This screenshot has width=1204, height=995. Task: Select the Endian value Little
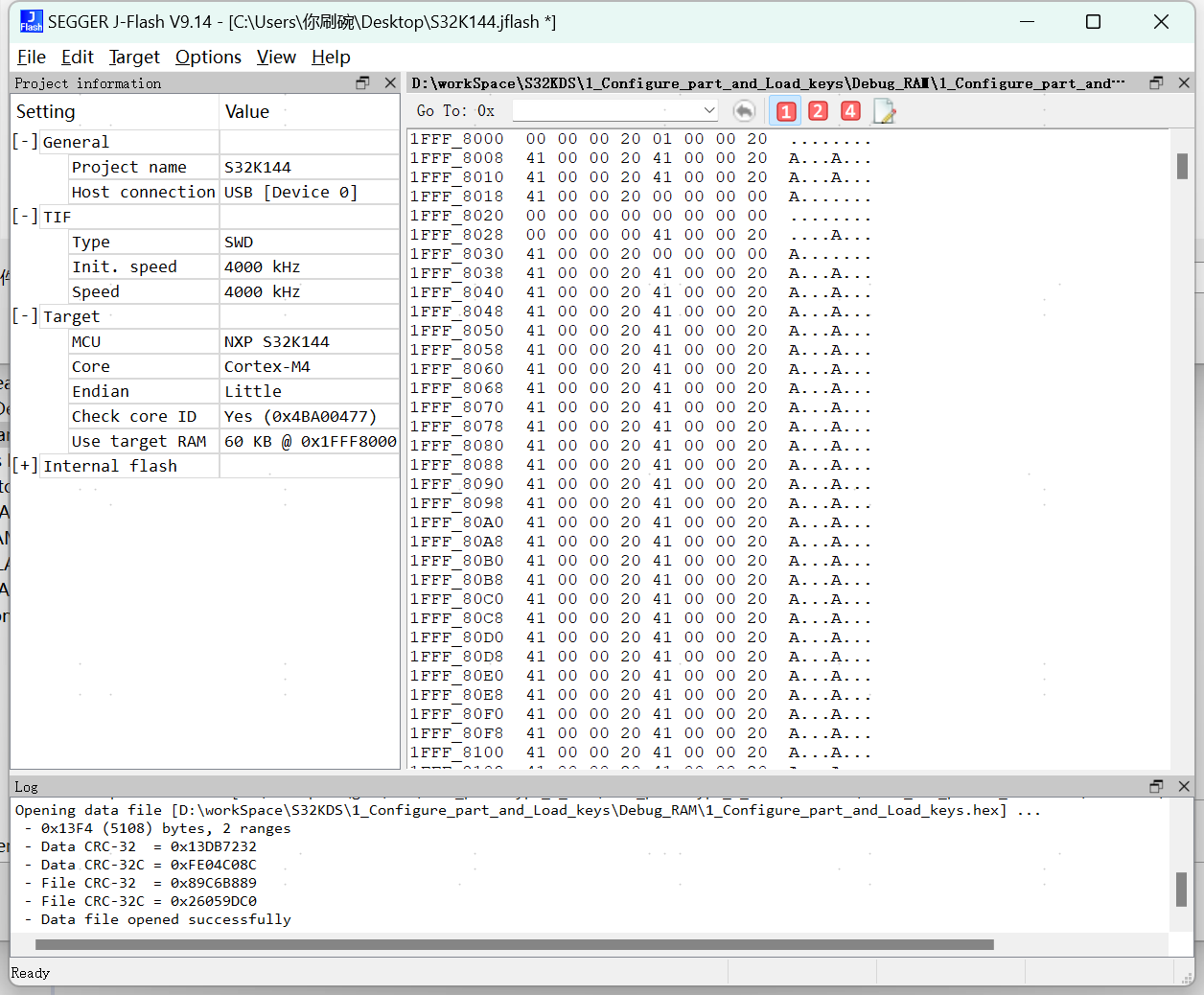[253, 391]
